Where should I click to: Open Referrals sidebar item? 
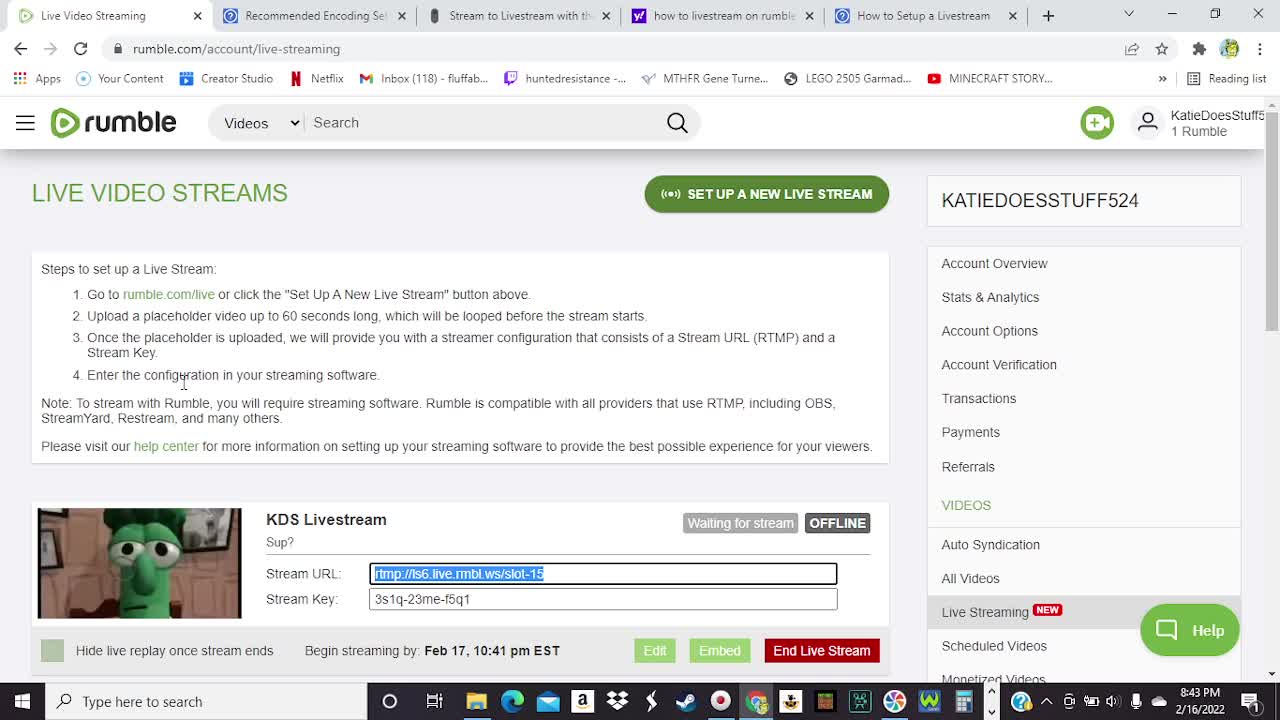[x=968, y=467]
